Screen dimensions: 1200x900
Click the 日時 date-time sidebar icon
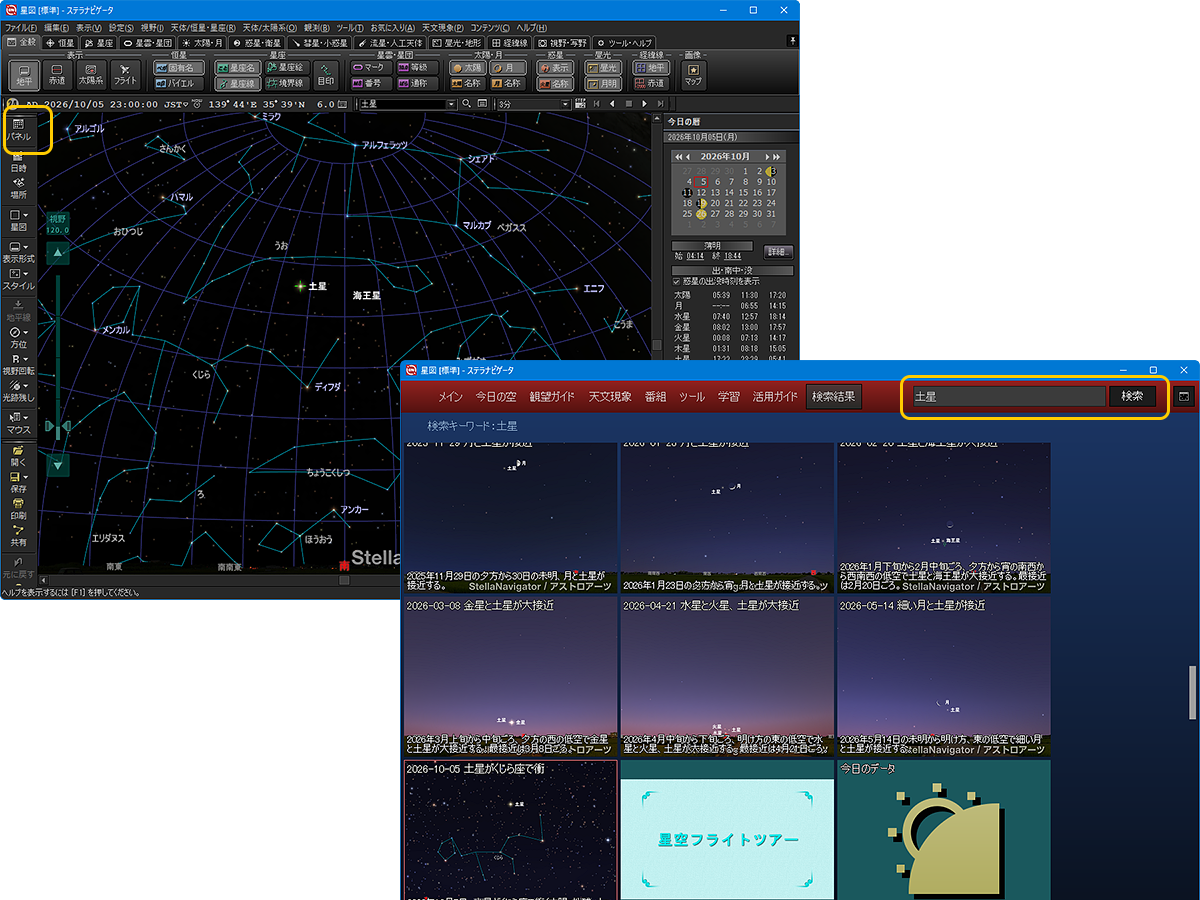tap(18, 163)
